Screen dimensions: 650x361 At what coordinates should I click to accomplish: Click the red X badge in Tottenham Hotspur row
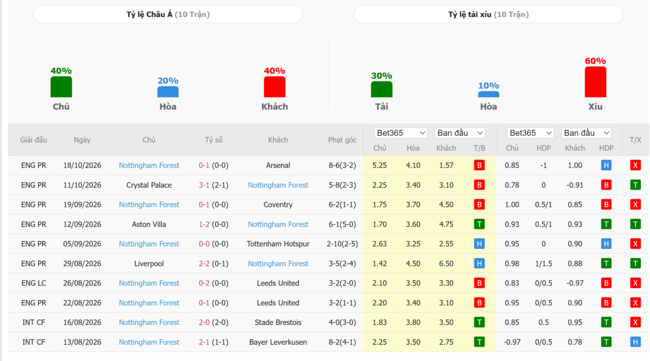point(635,244)
